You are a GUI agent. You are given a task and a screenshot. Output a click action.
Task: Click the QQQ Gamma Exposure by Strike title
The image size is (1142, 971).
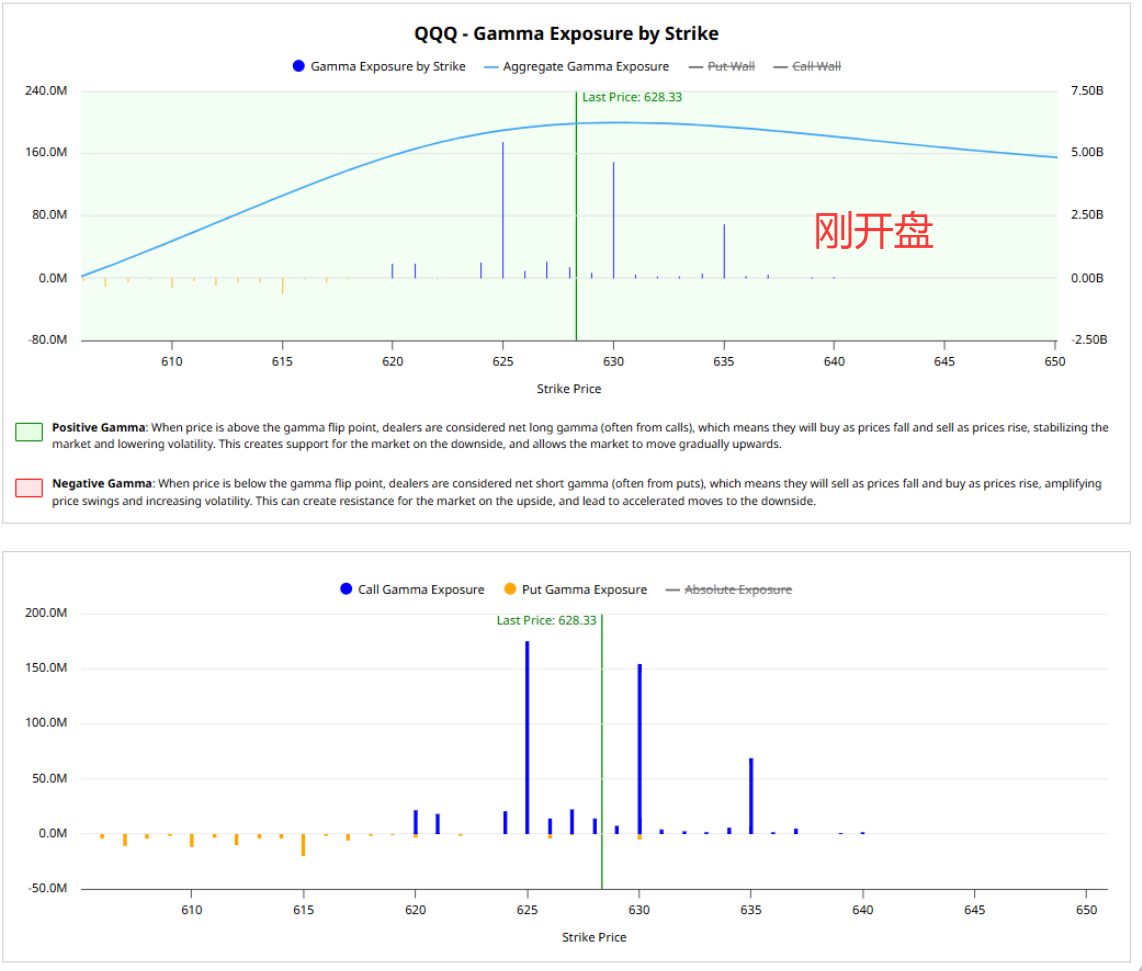pos(566,34)
